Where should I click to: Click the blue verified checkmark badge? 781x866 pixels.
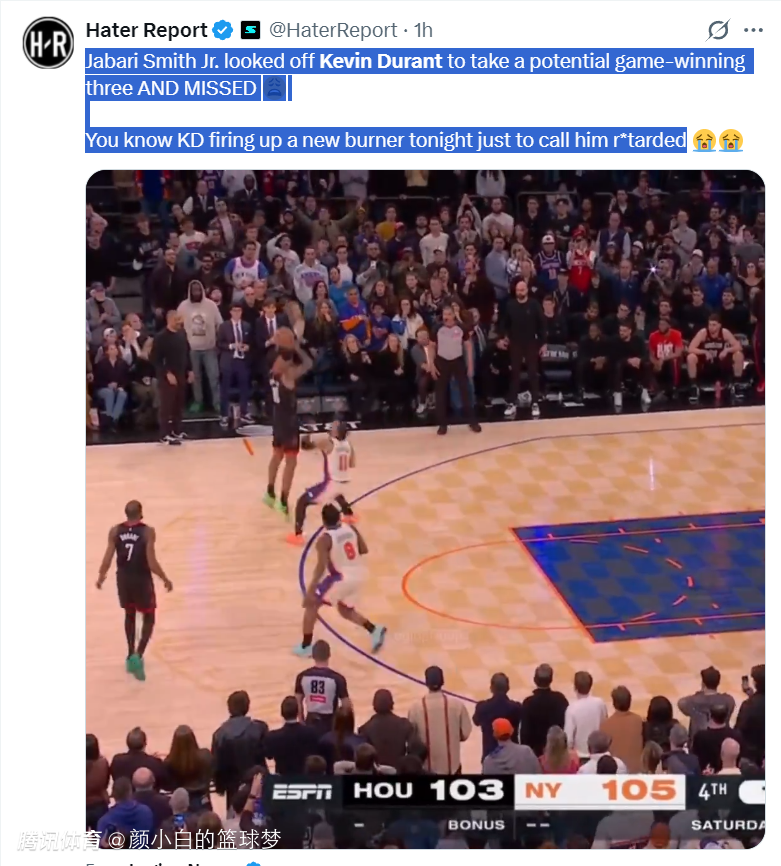pos(223,30)
